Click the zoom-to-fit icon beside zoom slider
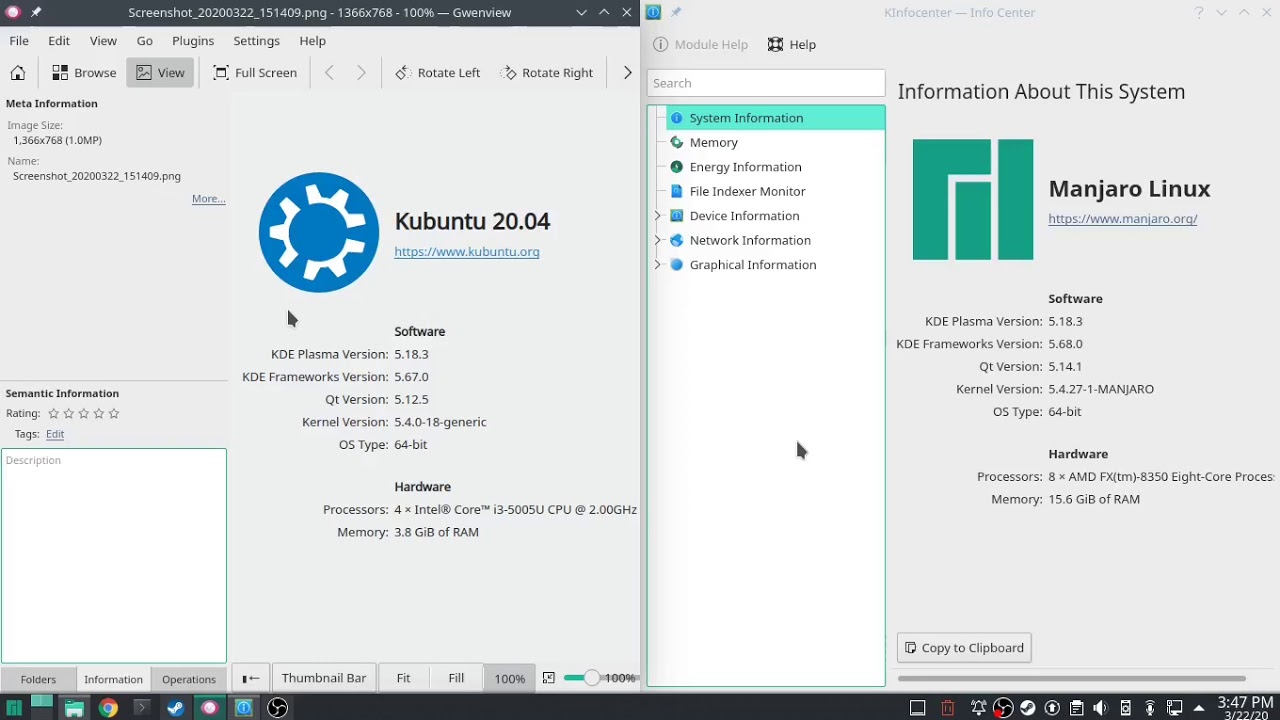 (x=548, y=678)
